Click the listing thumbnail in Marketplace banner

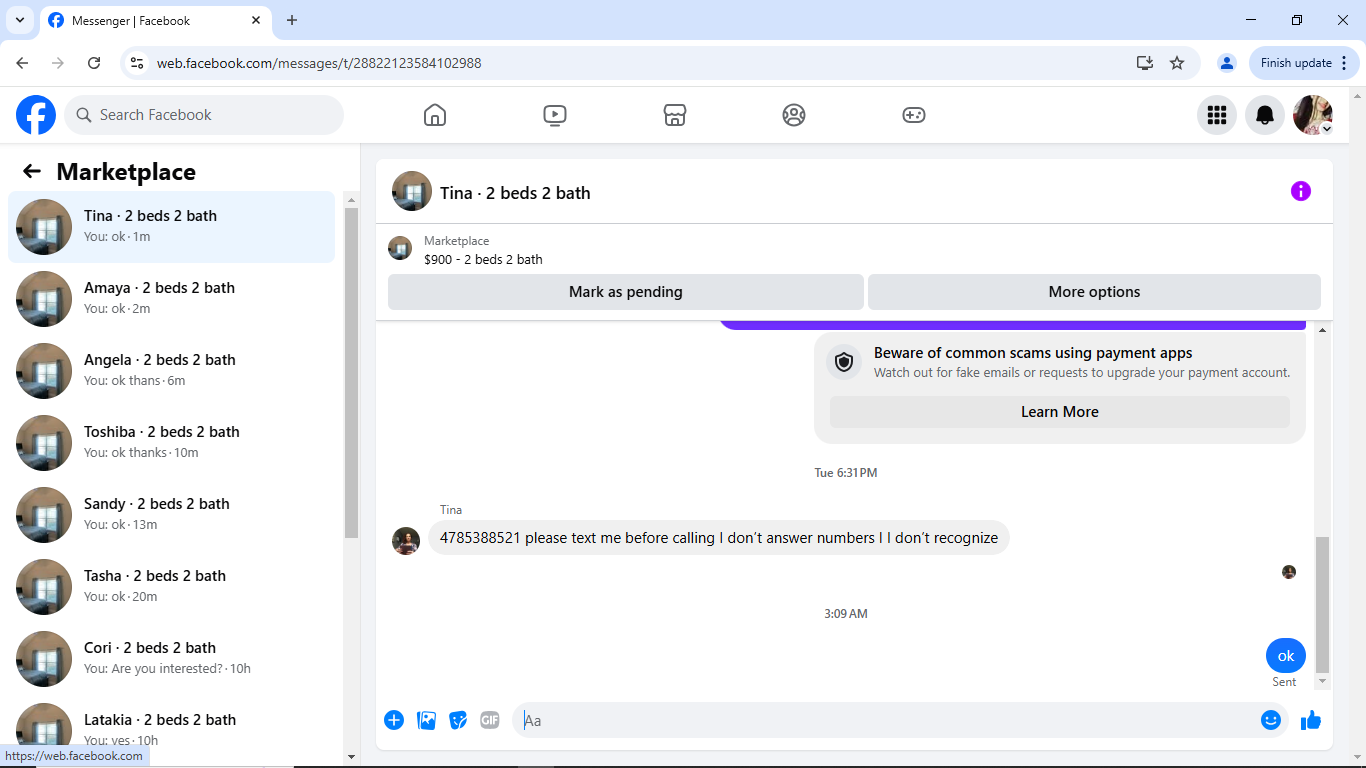tap(400, 248)
